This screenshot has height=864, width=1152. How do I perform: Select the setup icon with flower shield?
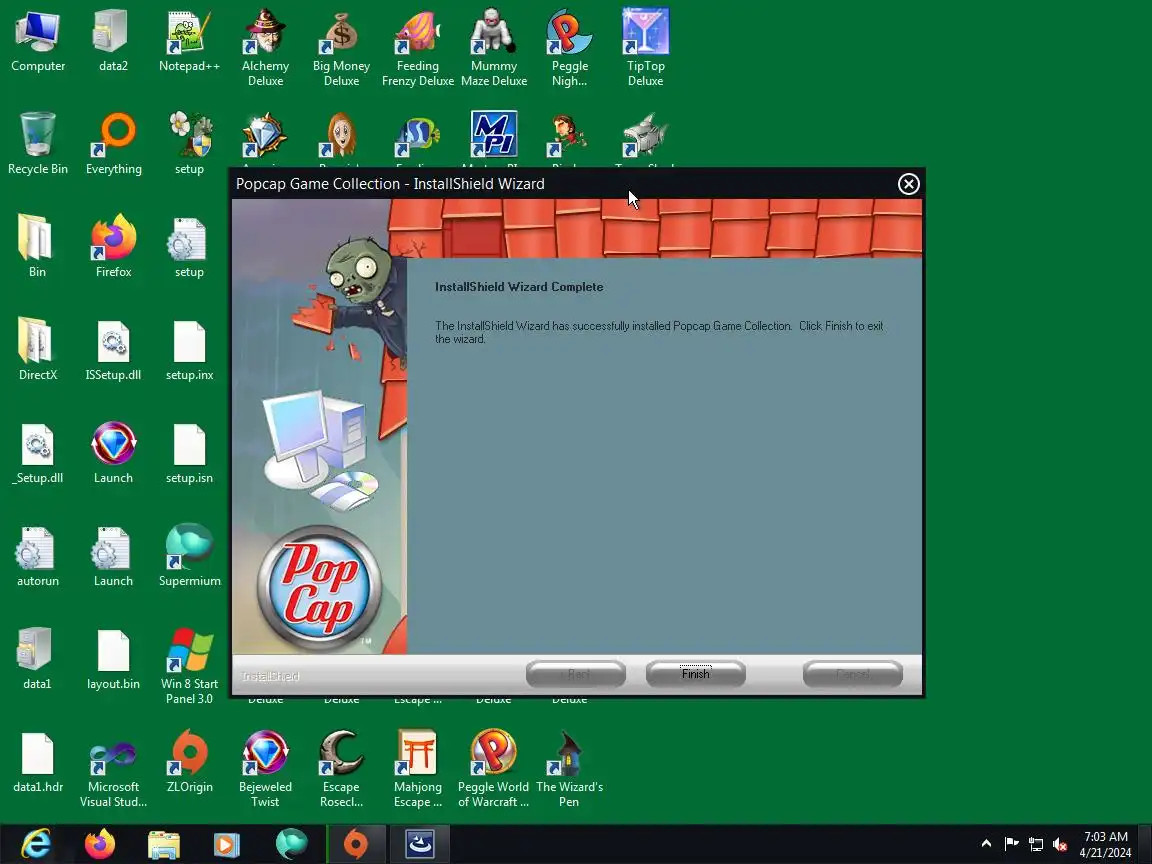(189, 145)
